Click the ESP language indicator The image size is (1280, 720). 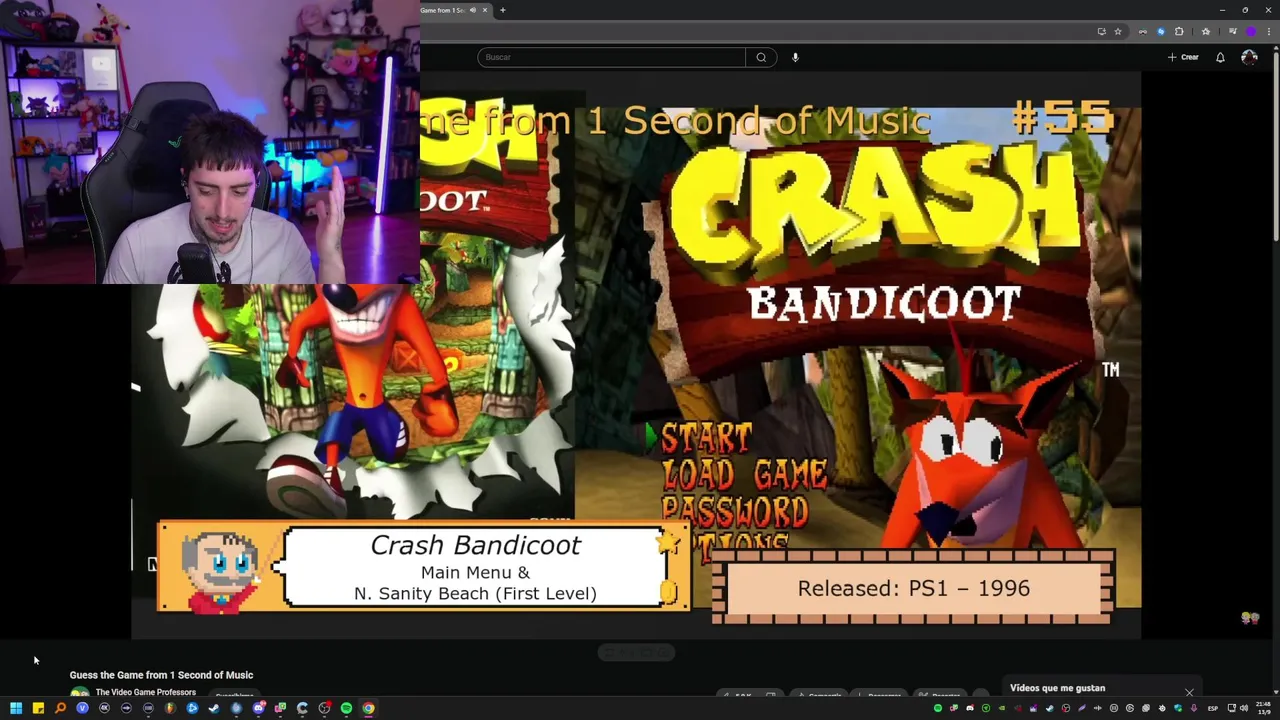[x=1213, y=708]
